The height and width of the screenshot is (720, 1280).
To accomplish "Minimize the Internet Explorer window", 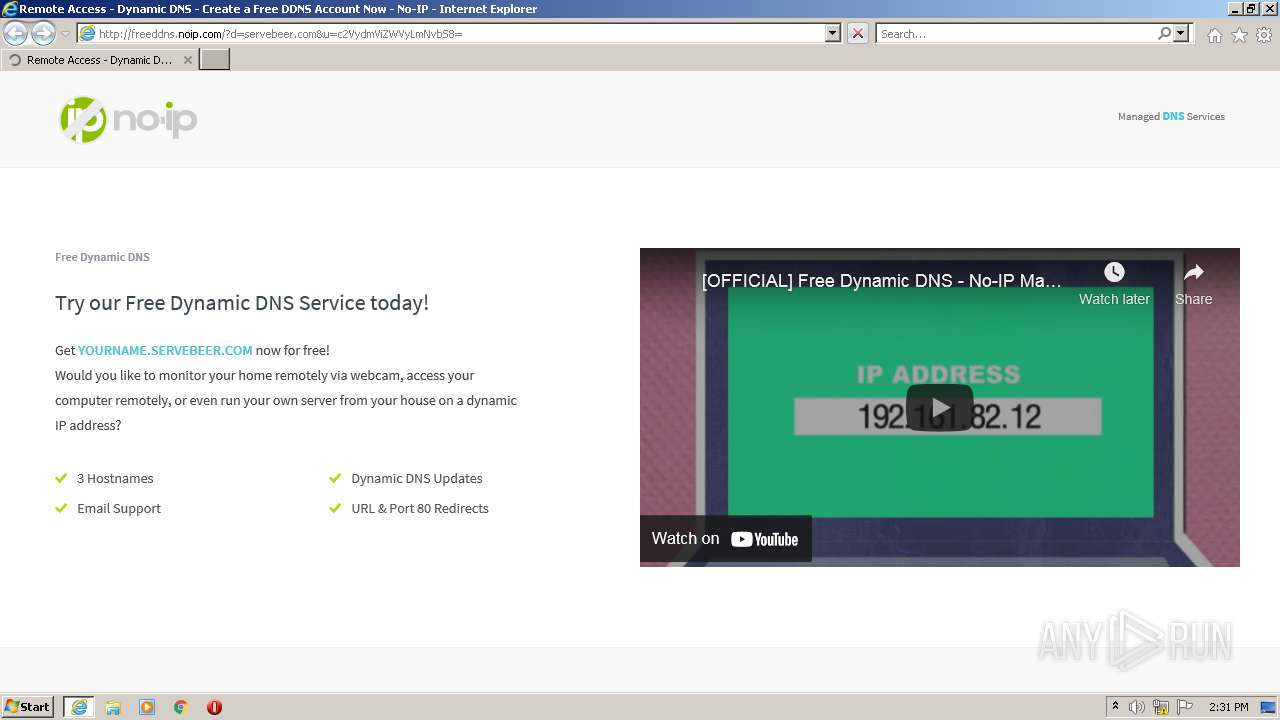I will [1234, 8].
